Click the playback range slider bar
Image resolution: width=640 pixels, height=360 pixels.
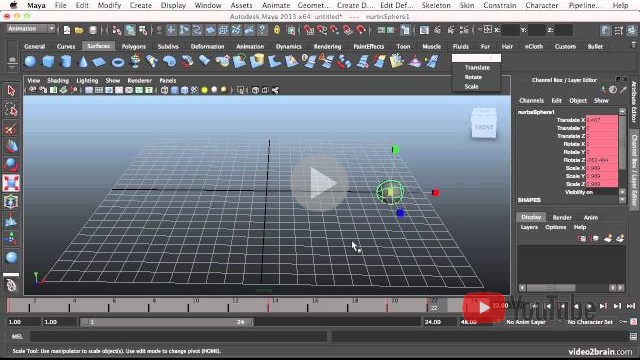point(167,322)
